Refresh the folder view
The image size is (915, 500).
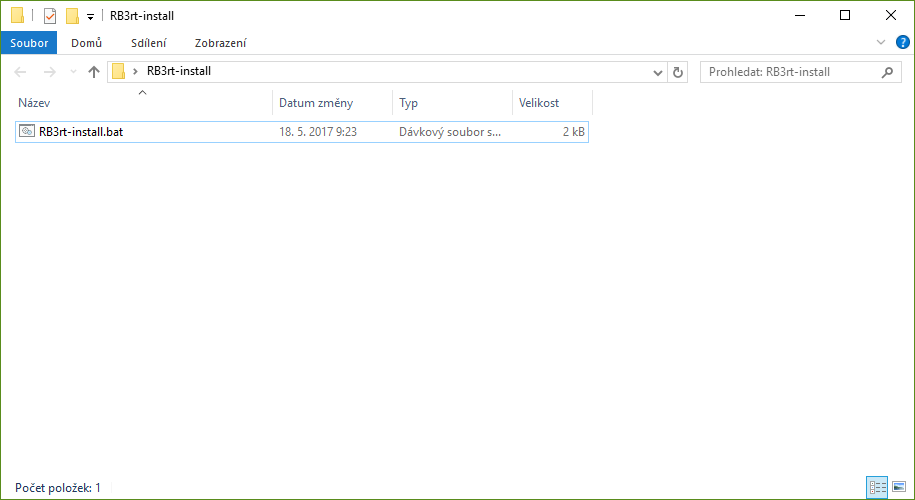677,72
